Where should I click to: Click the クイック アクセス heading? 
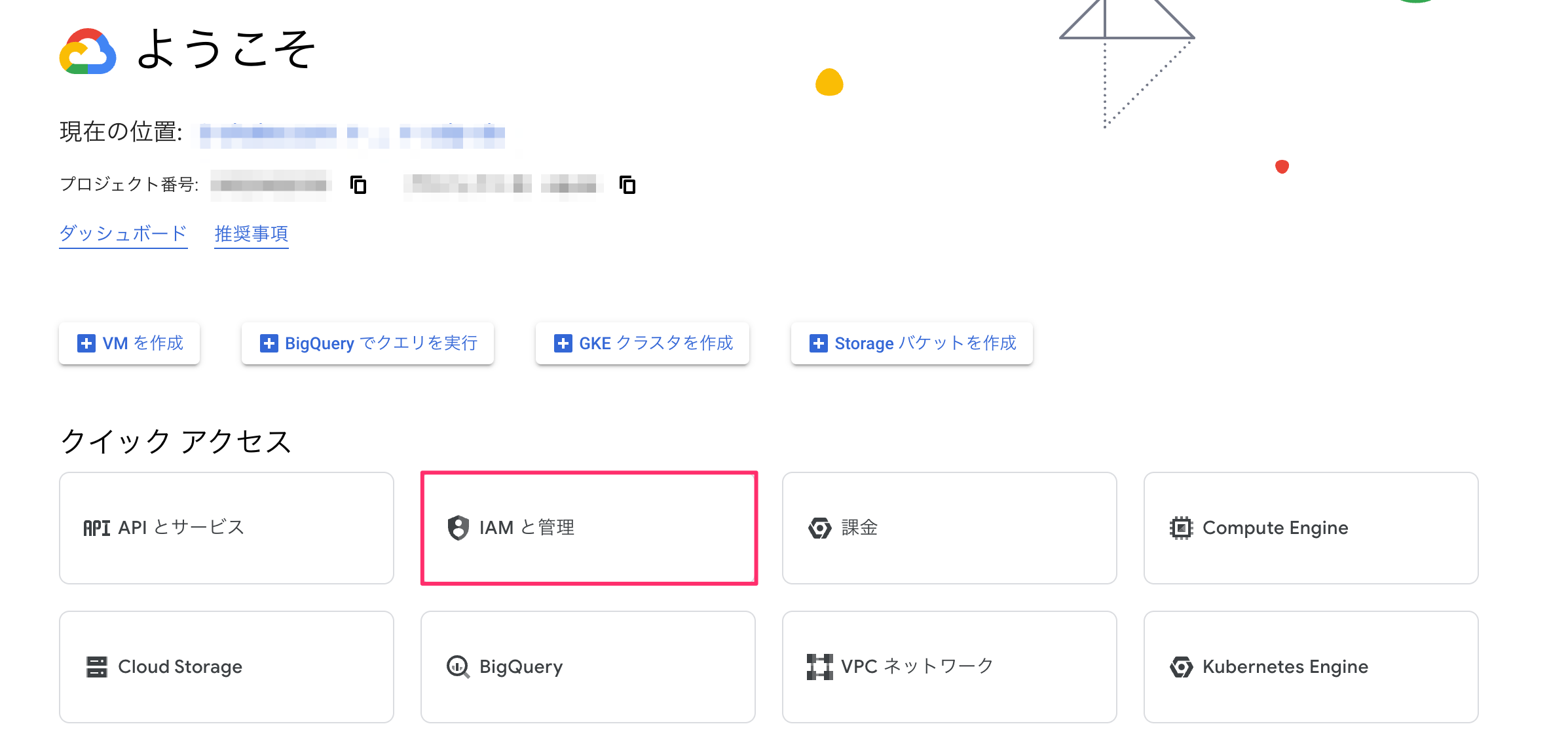pos(176,442)
